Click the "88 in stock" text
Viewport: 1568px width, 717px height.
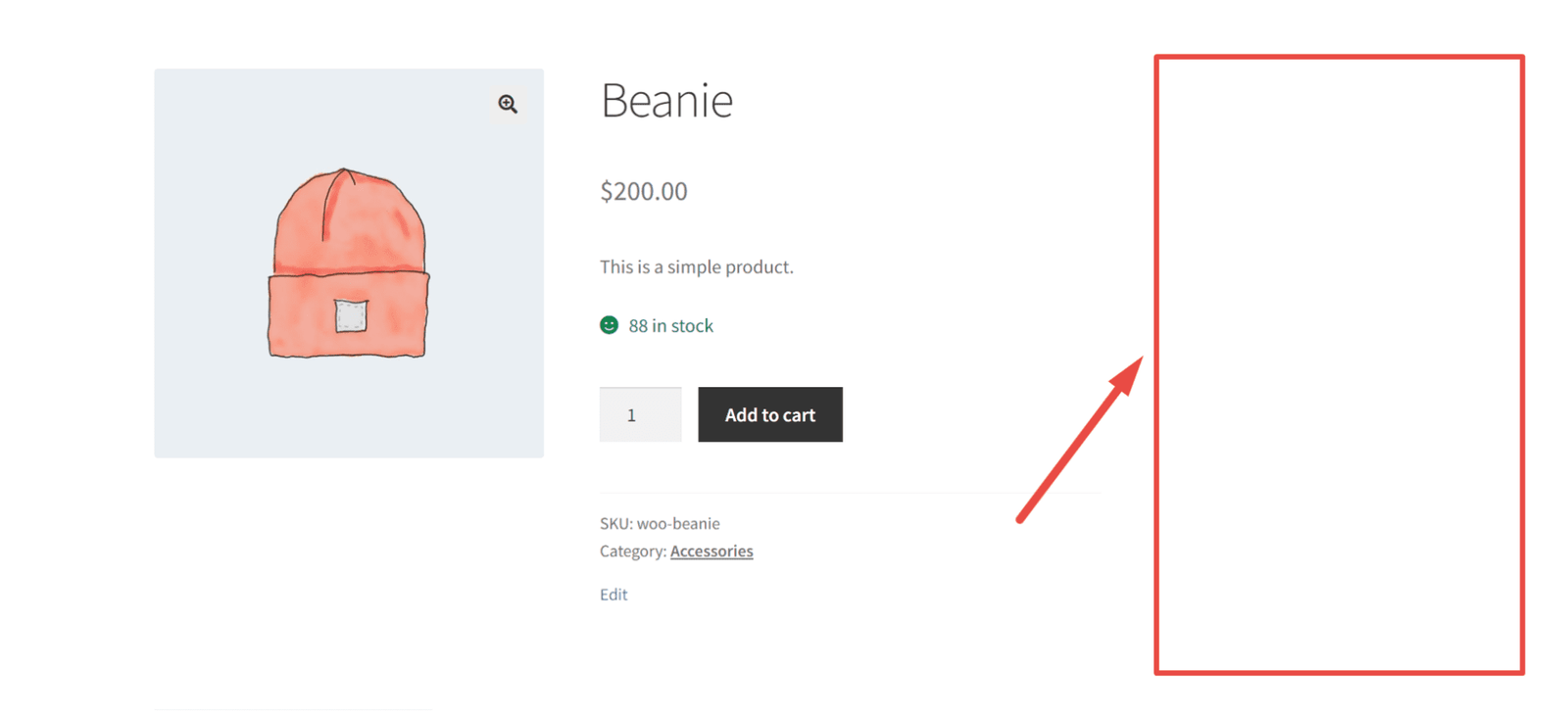(x=670, y=326)
